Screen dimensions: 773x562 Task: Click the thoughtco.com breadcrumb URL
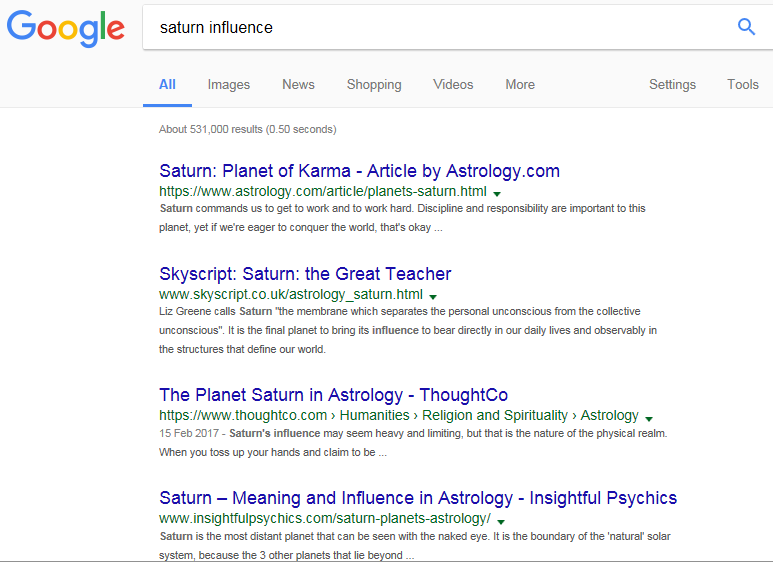(x=399, y=416)
